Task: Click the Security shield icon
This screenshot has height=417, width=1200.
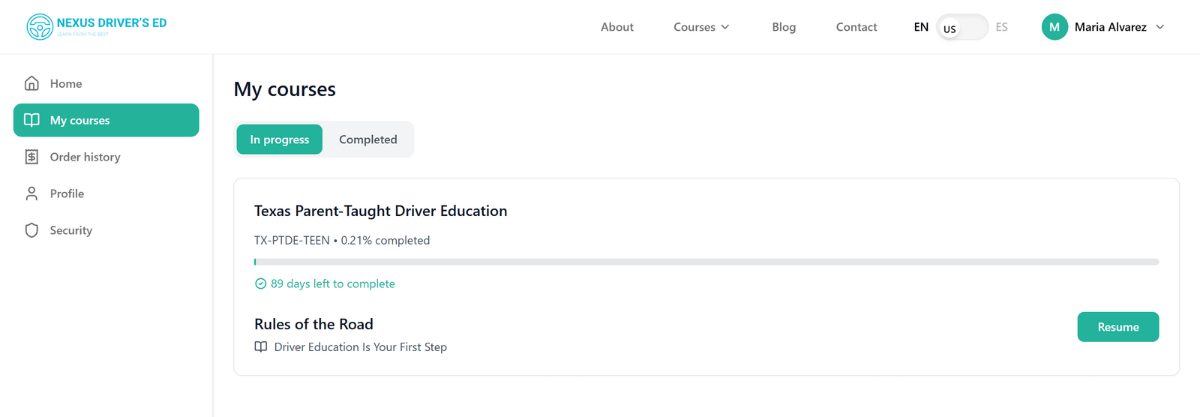Action: point(32,230)
